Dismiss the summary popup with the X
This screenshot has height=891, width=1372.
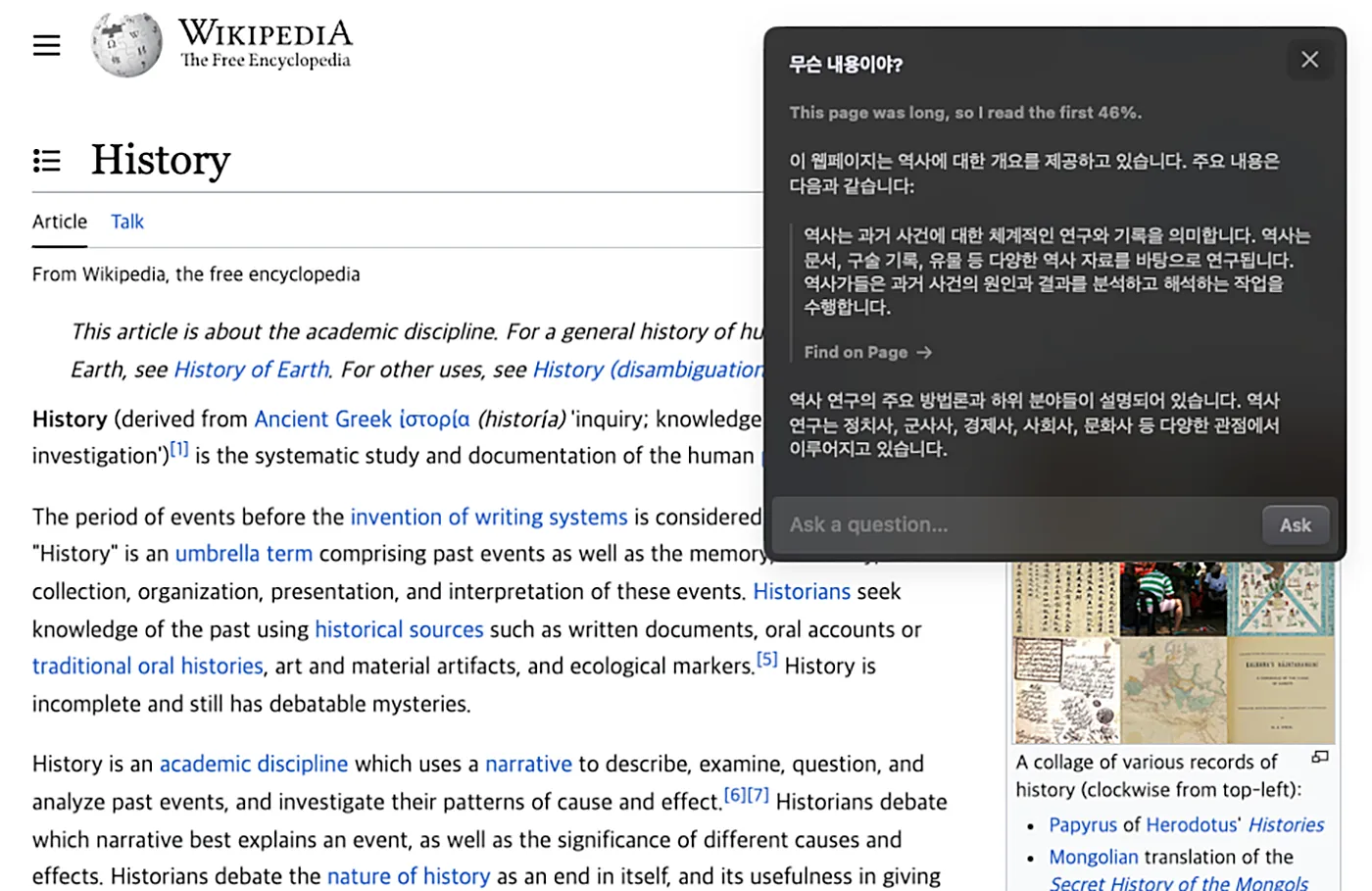point(1310,59)
